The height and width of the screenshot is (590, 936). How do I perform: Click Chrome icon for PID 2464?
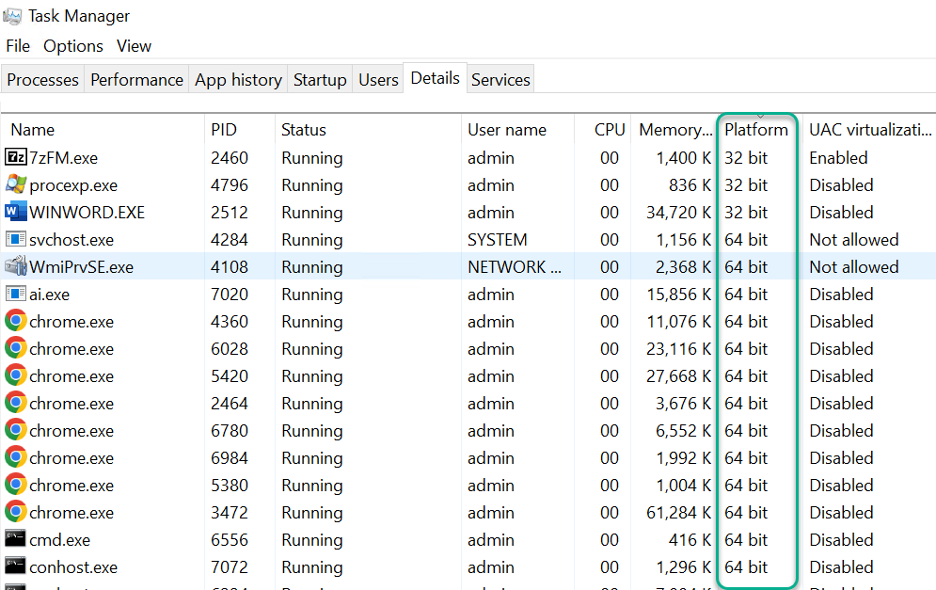pos(16,403)
